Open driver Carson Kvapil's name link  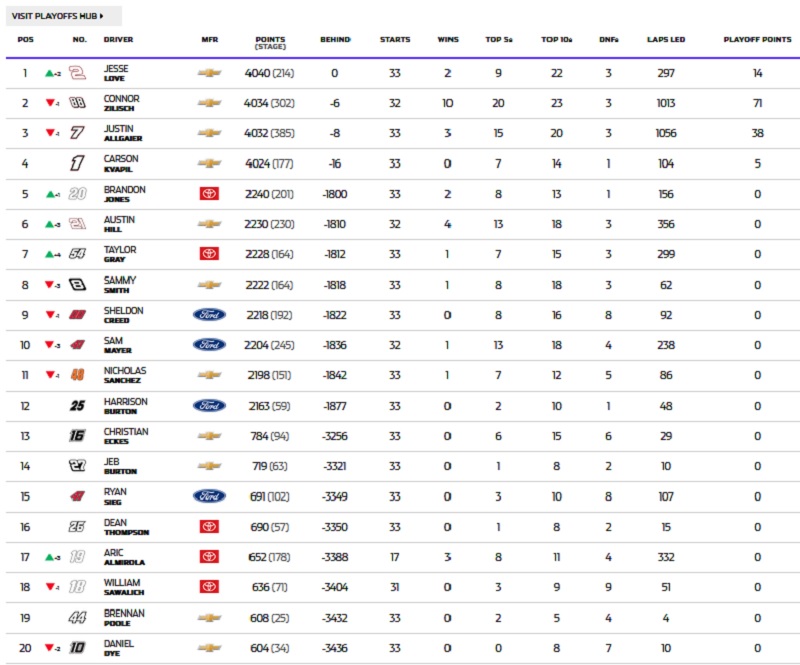point(121,163)
